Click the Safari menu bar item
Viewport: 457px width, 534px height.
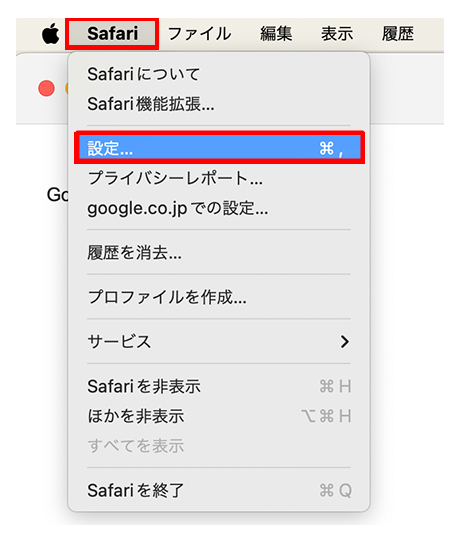tap(112, 34)
